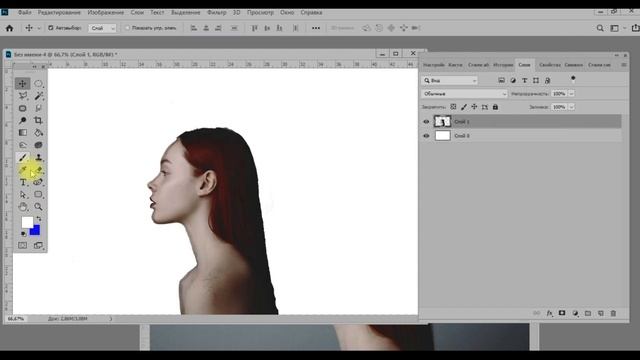
Task: Select the Zoom tool in the toolbox
Action: [x=38, y=207]
